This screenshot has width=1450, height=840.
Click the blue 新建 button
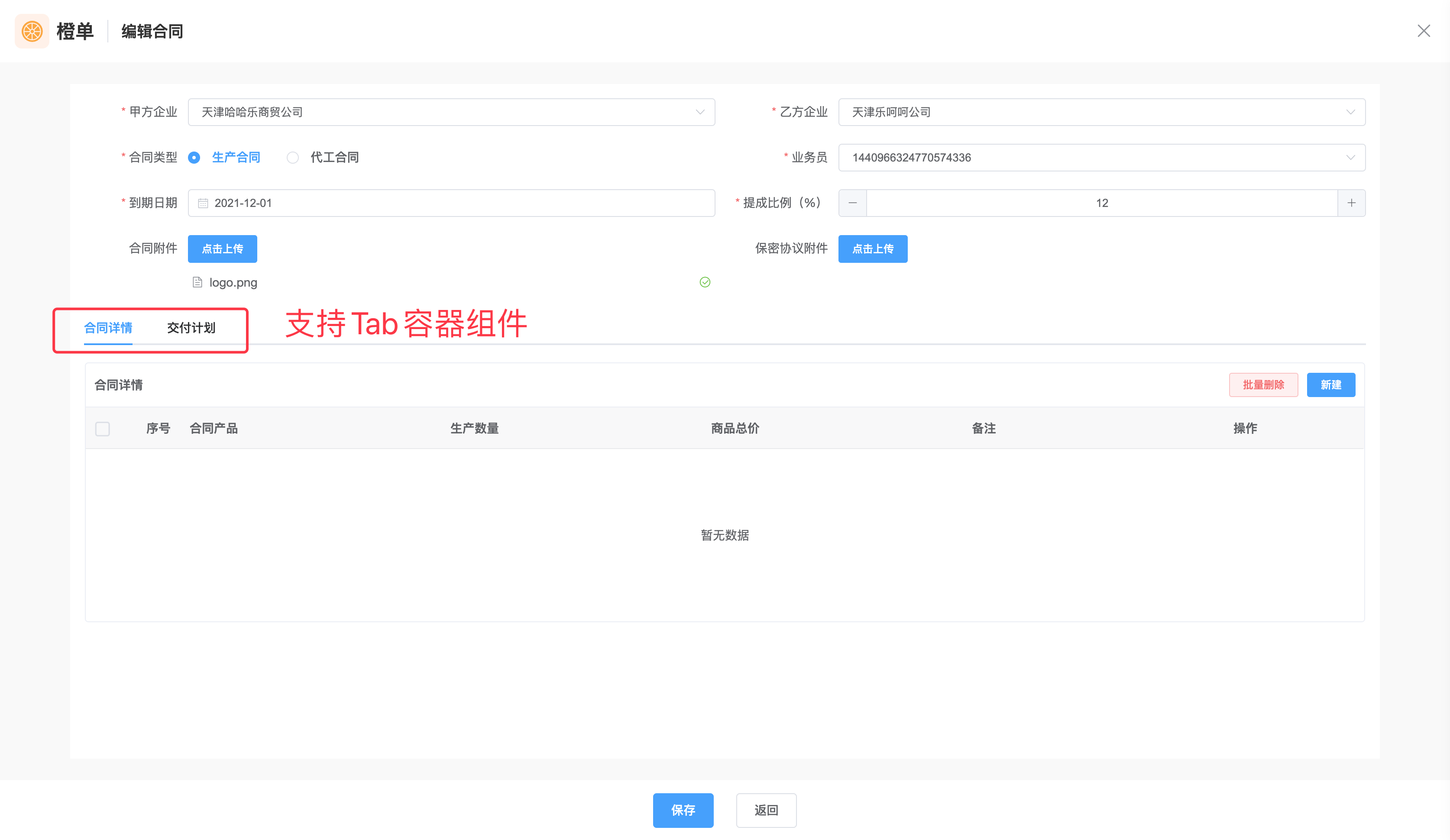[x=1330, y=385]
